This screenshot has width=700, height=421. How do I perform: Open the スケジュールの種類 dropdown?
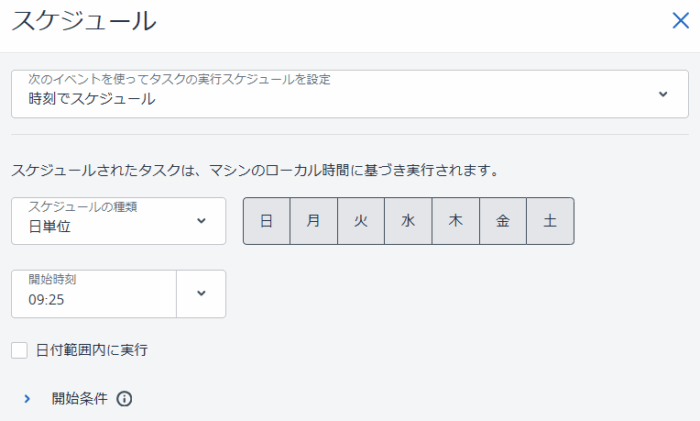click(x=118, y=221)
